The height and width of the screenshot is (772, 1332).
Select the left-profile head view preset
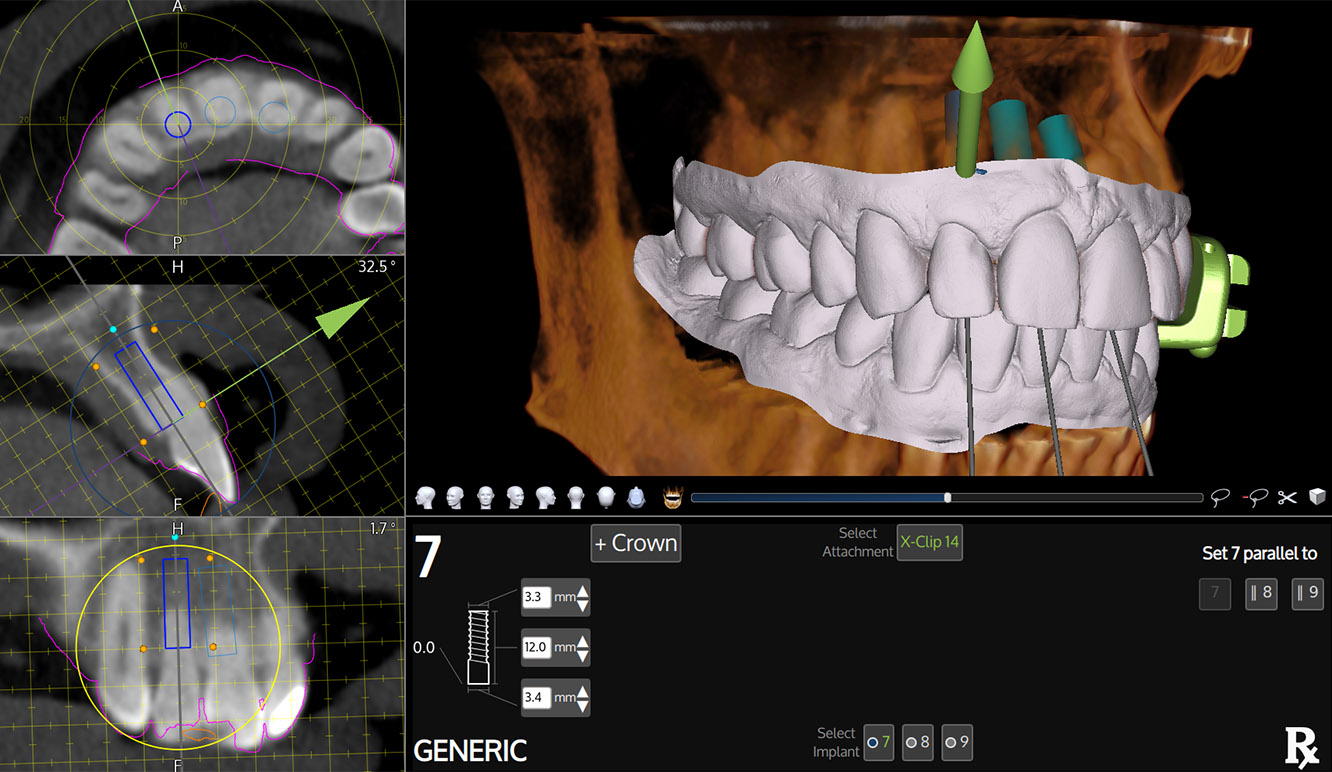pyautogui.click(x=425, y=497)
